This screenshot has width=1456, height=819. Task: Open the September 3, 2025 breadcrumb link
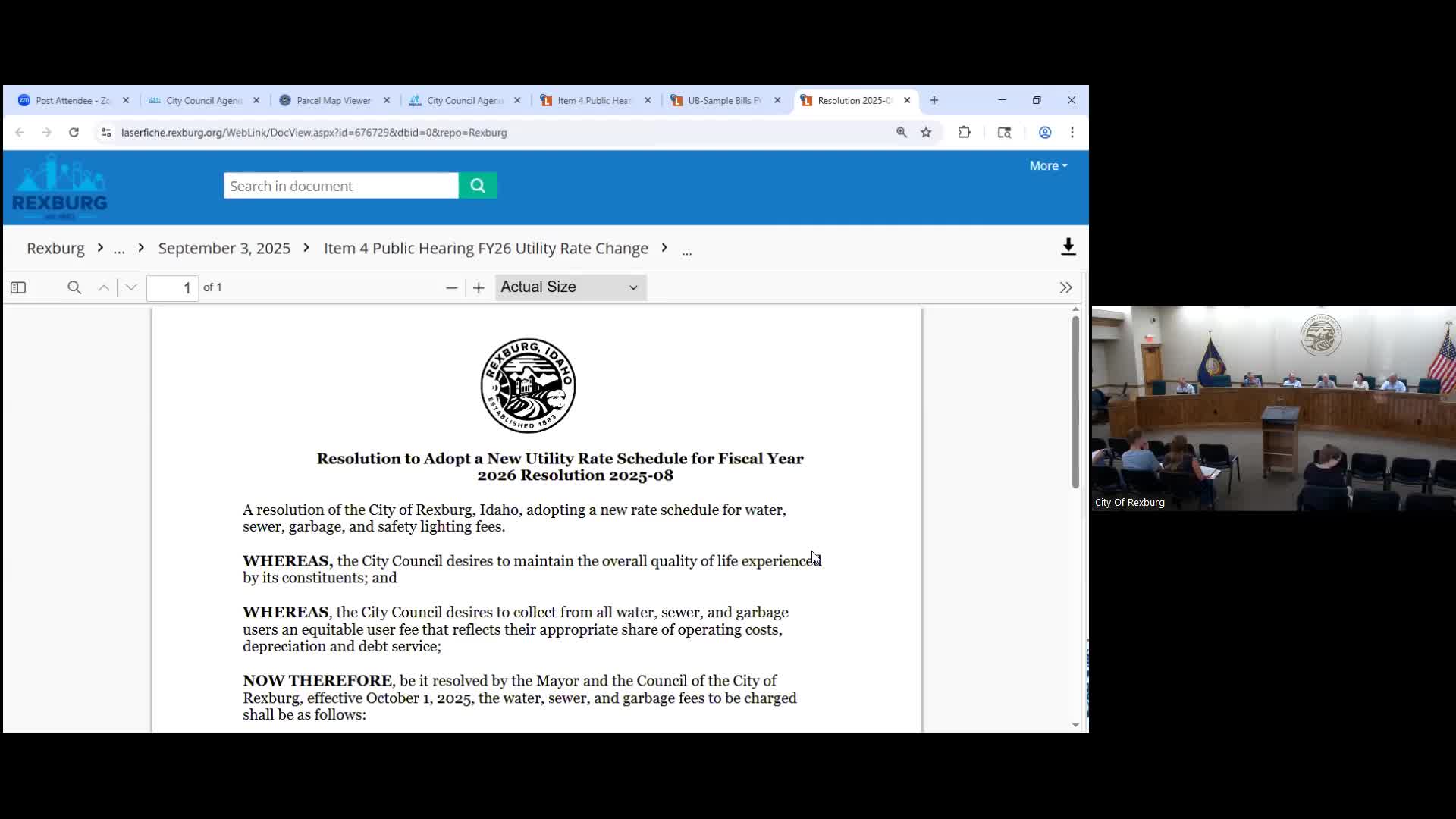224,248
